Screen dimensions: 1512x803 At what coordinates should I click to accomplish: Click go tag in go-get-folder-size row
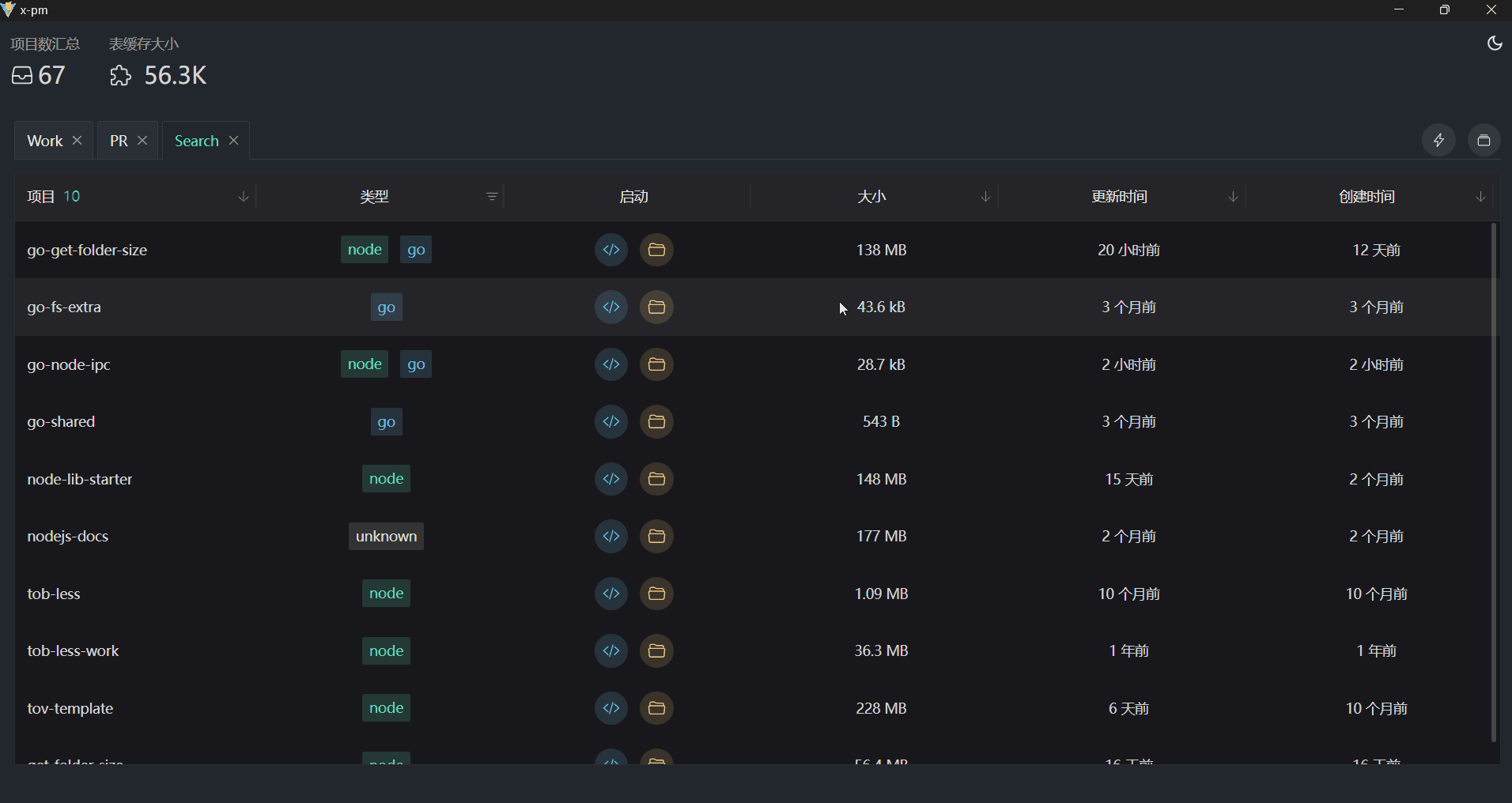point(416,250)
